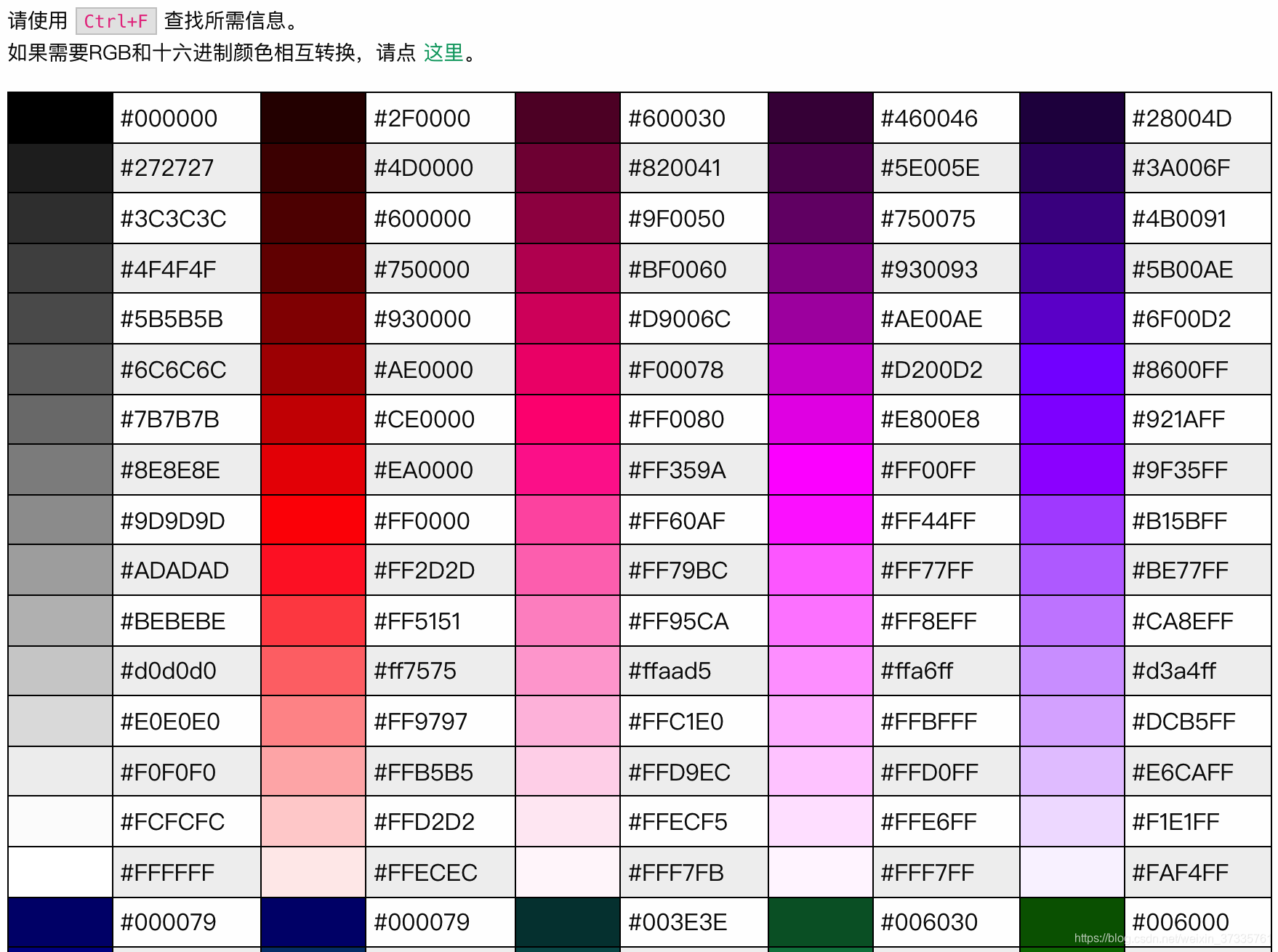
Task: Choose the dark gray #5B5B5B swatch
Action: [60, 318]
